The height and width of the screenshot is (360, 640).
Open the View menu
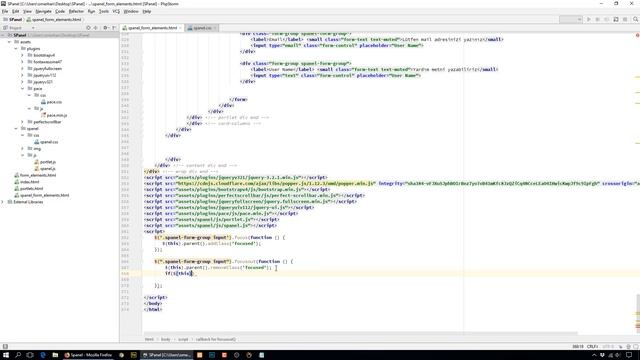pyautogui.click(x=27, y=11)
